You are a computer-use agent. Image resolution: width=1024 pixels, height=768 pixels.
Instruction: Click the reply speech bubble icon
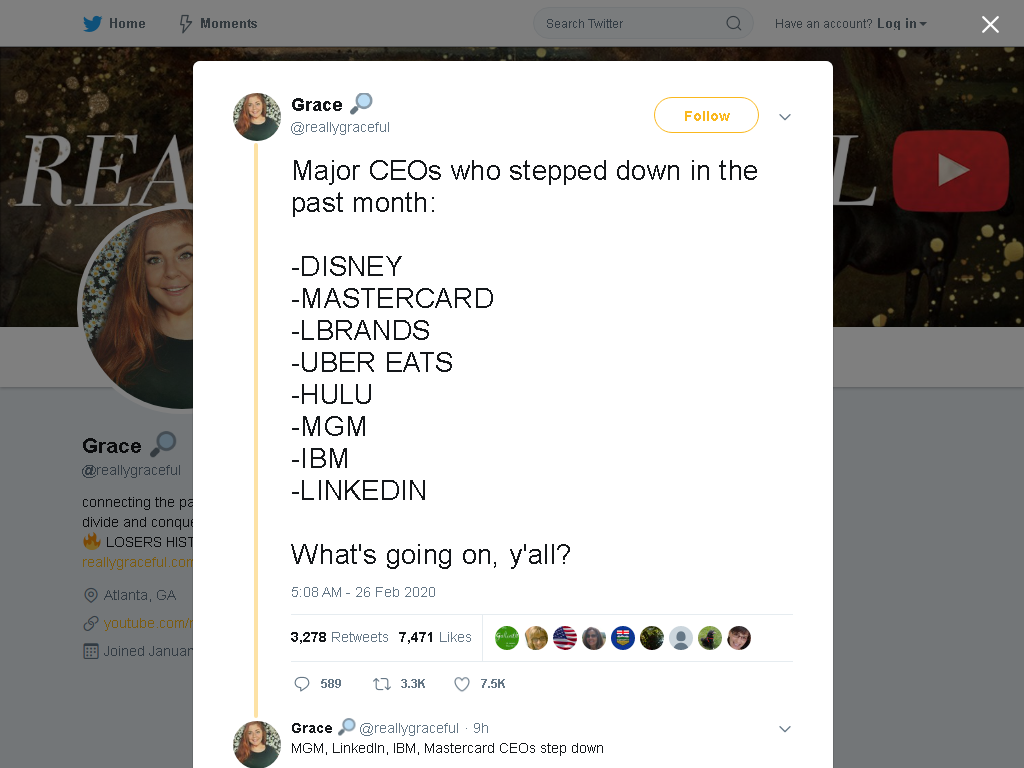302,684
